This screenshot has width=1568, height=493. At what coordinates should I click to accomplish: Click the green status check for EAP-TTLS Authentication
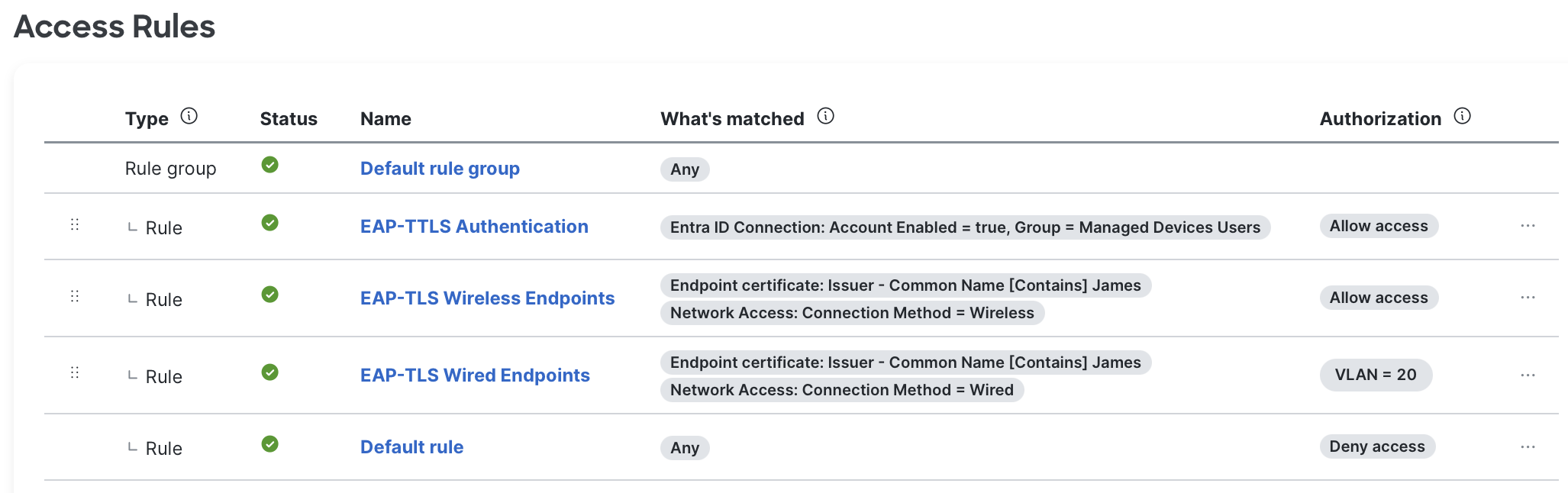269,223
